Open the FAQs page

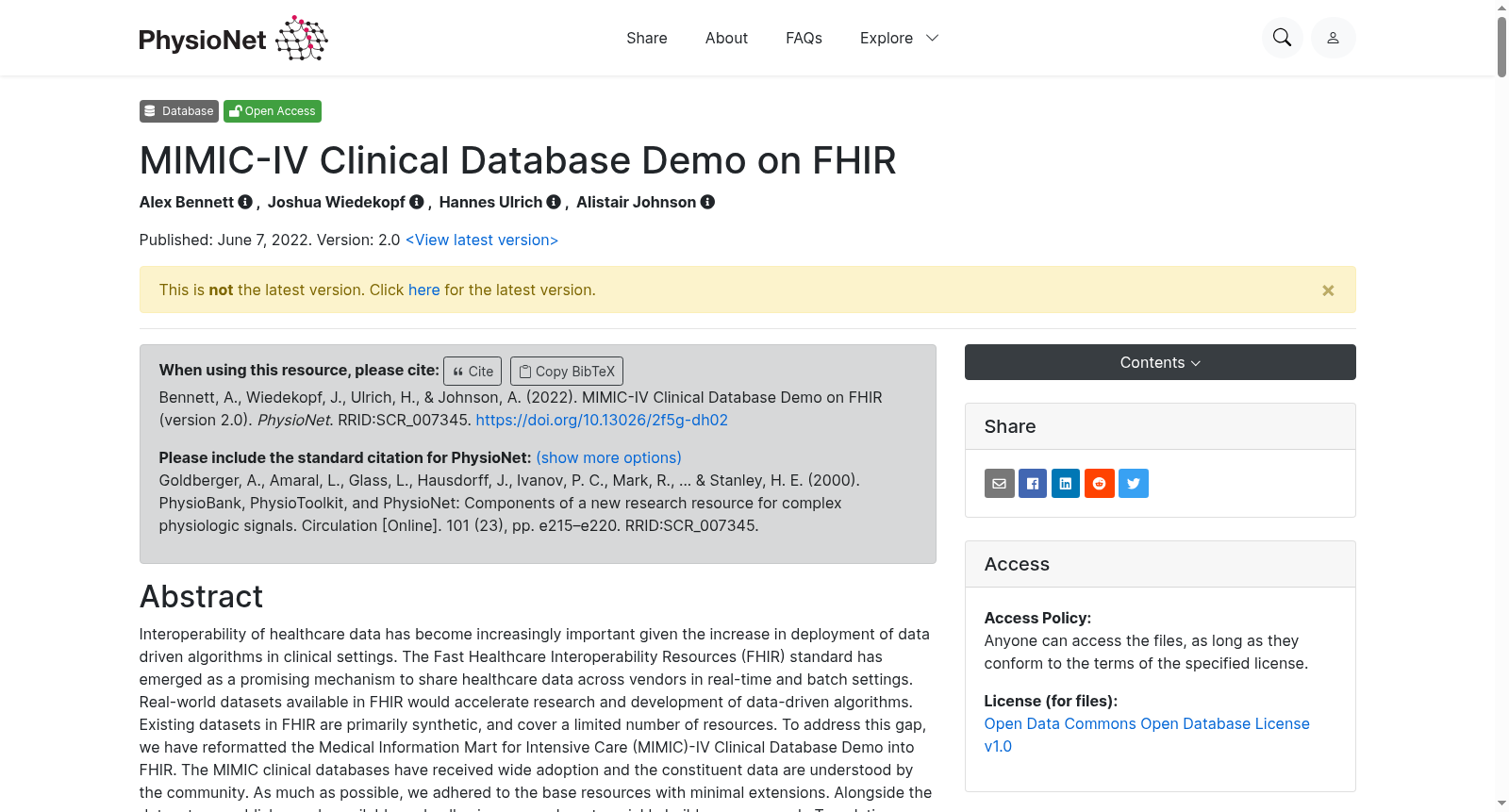click(804, 38)
